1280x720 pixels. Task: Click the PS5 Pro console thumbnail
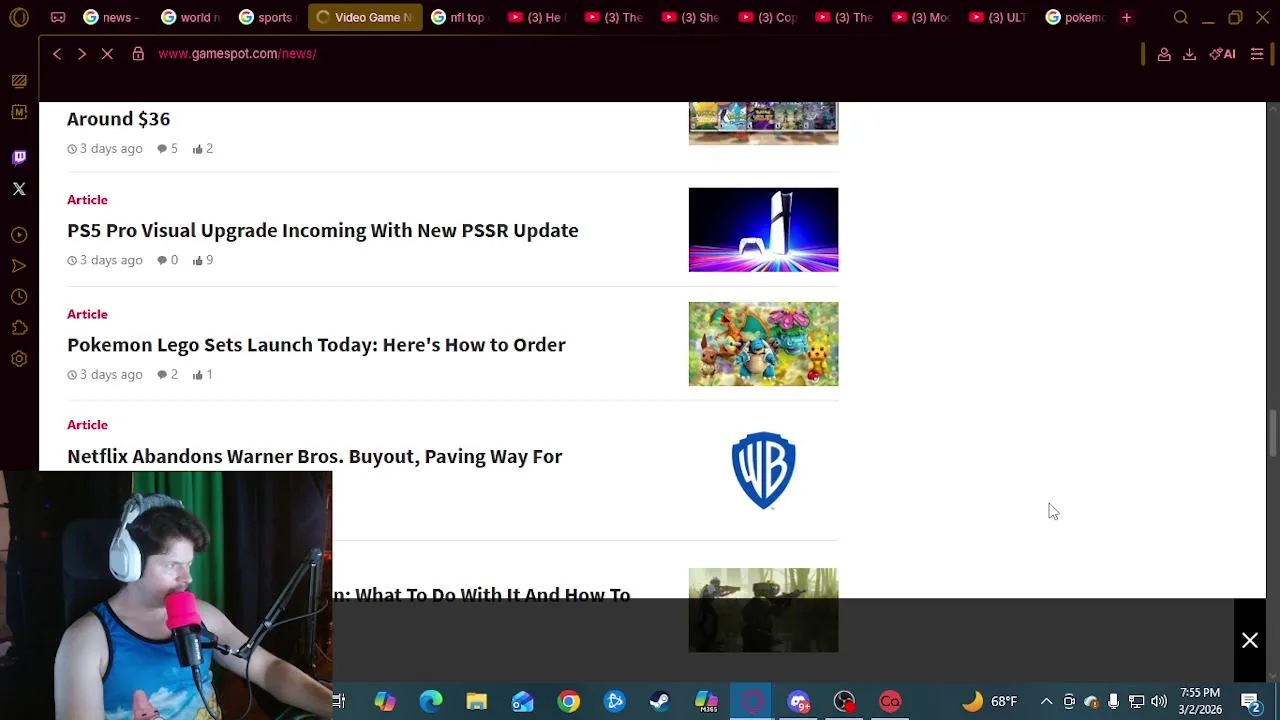(x=763, y=230)
